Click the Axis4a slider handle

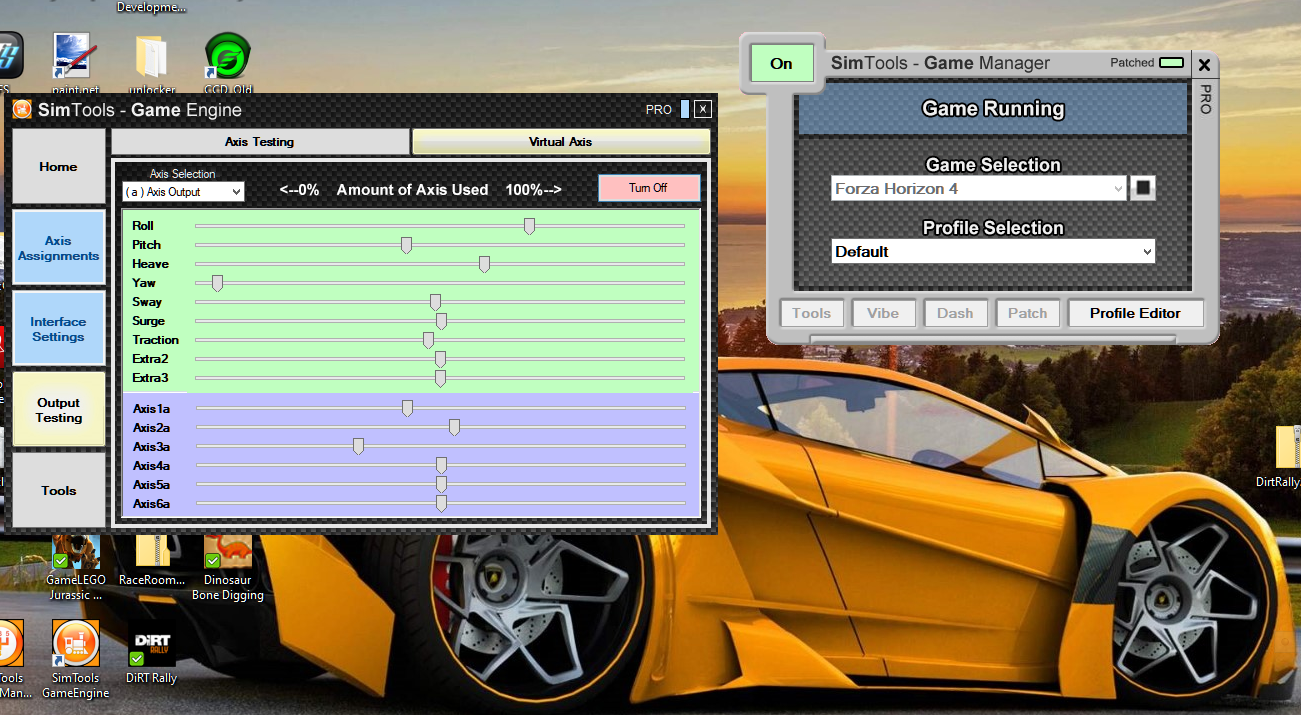click(x=441, y=465)
